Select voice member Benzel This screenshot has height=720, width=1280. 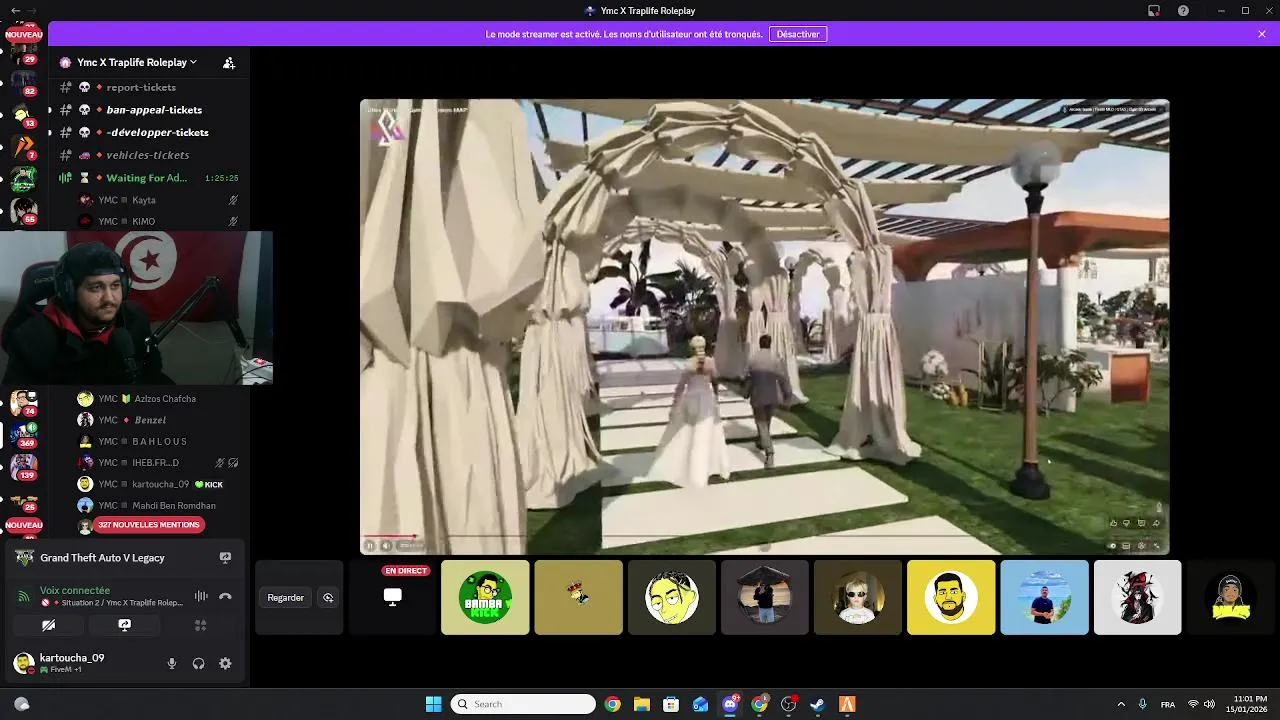click(x=160, y=420)
